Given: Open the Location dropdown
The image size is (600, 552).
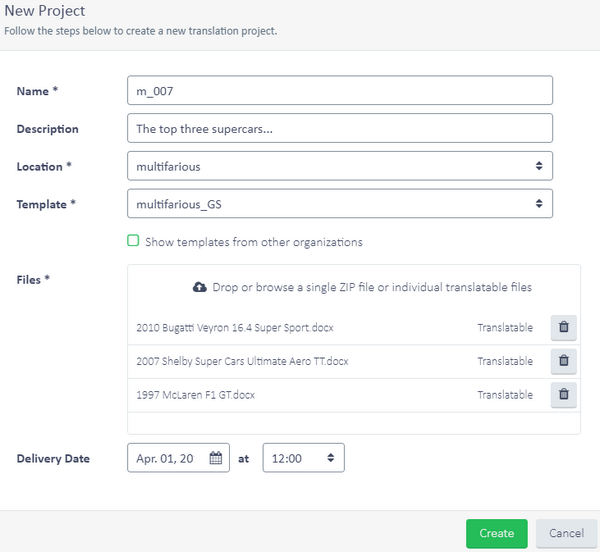Looking at the screenshot, I should pyautogui.click(x=340, y=165).
